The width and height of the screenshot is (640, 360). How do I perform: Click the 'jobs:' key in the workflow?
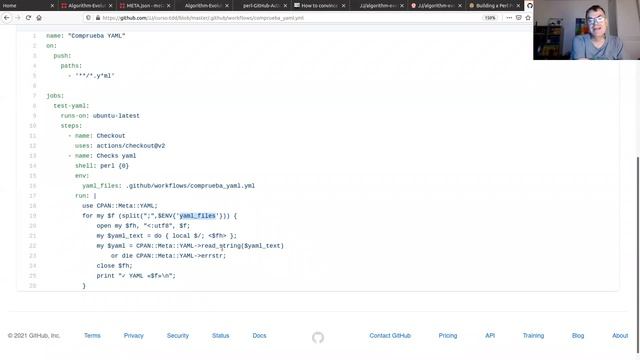click(55, 96)
